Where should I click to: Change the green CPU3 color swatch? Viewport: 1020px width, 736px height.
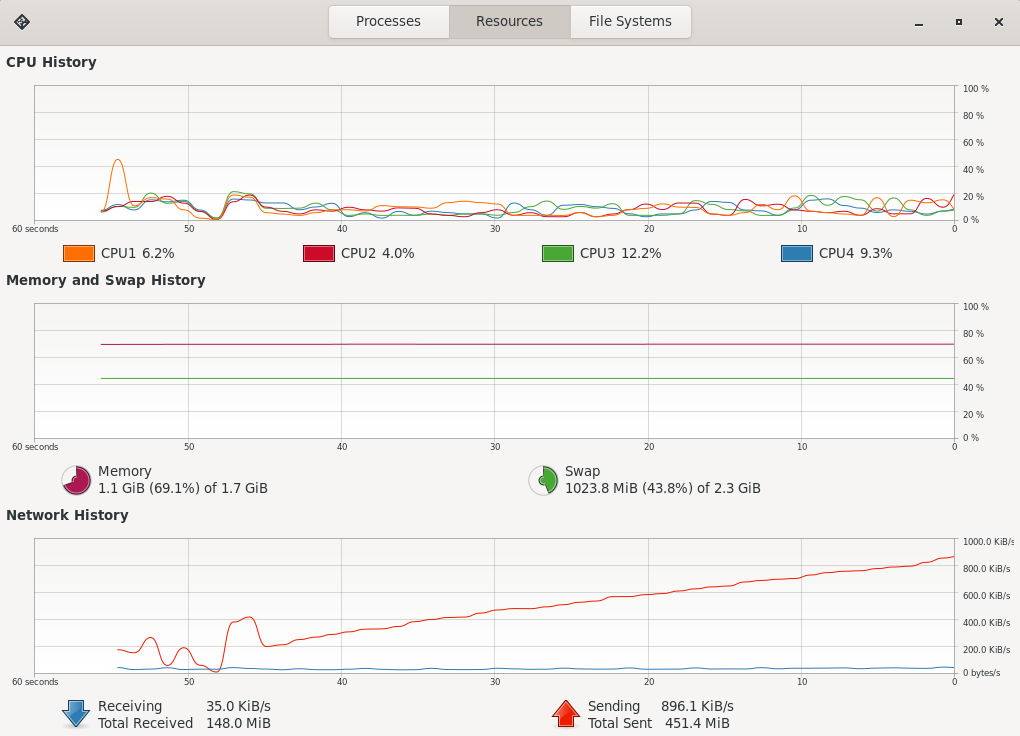click(x=557, y=254)
